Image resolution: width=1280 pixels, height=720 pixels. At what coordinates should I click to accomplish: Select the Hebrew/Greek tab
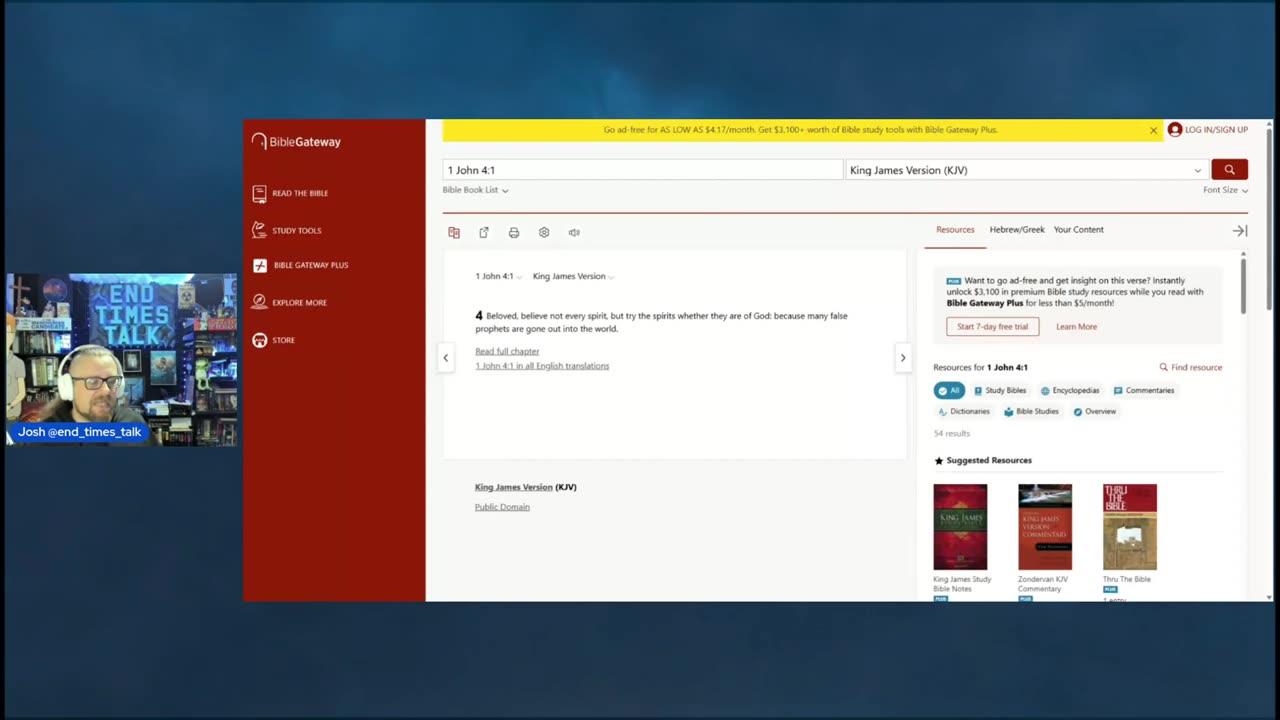click(x=1017, y=230)
